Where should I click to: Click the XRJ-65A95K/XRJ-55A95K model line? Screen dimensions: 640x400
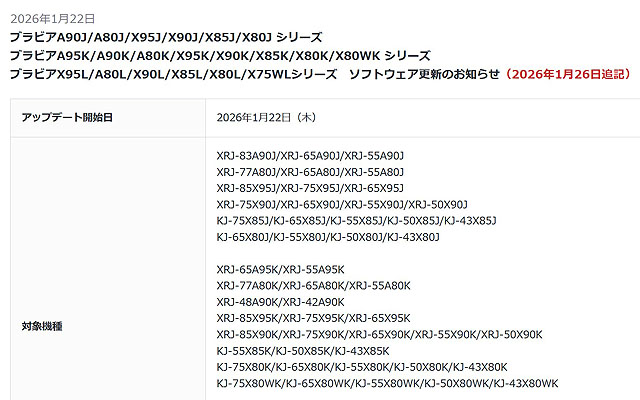(280, 269)
